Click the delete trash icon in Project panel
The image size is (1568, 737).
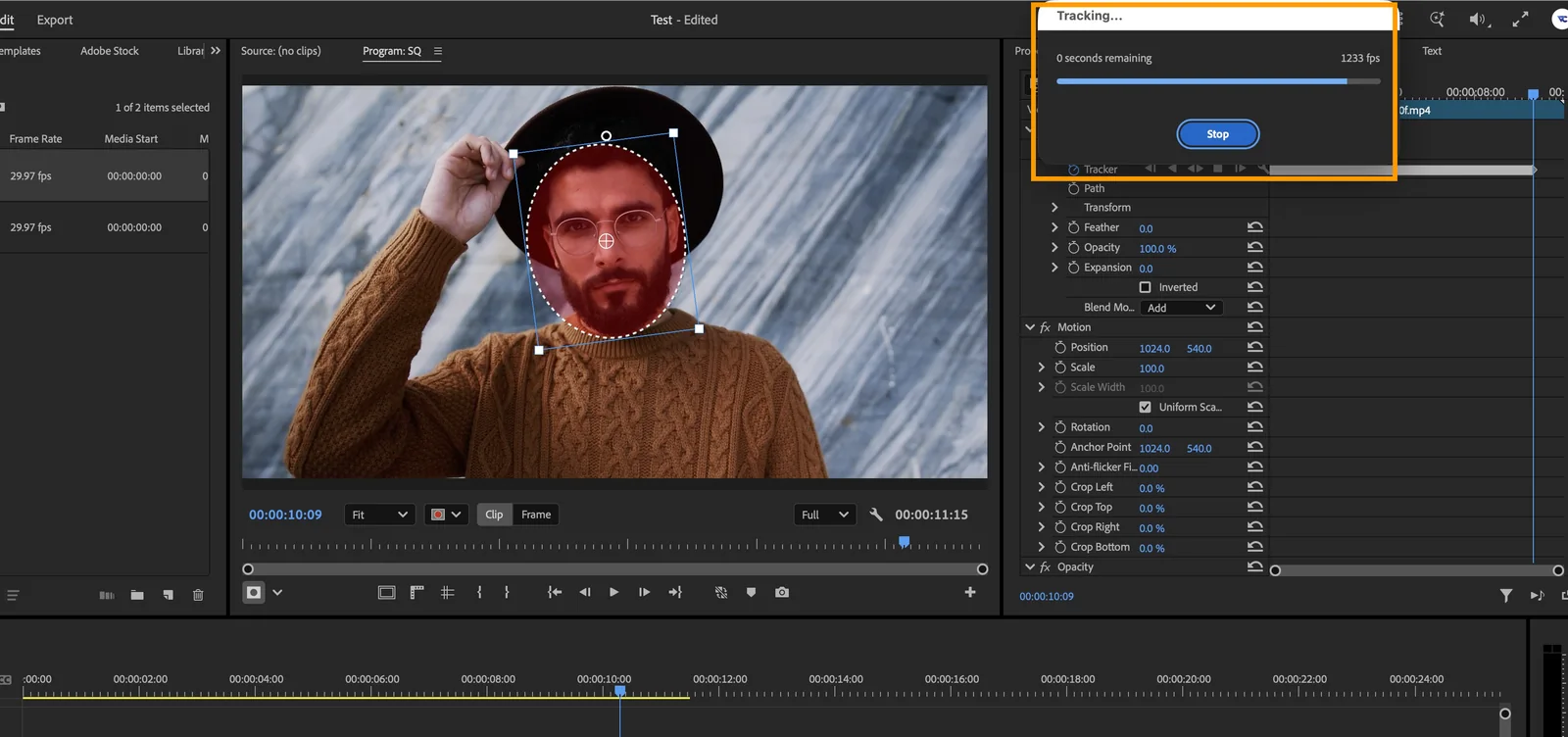pyautogui.click(x=198, y=595)
